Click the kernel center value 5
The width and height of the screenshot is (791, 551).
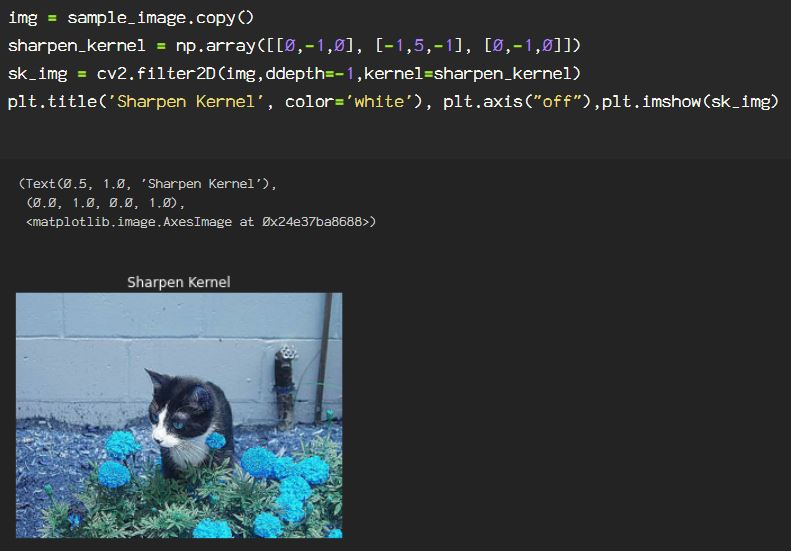click(x=419, y=45)
